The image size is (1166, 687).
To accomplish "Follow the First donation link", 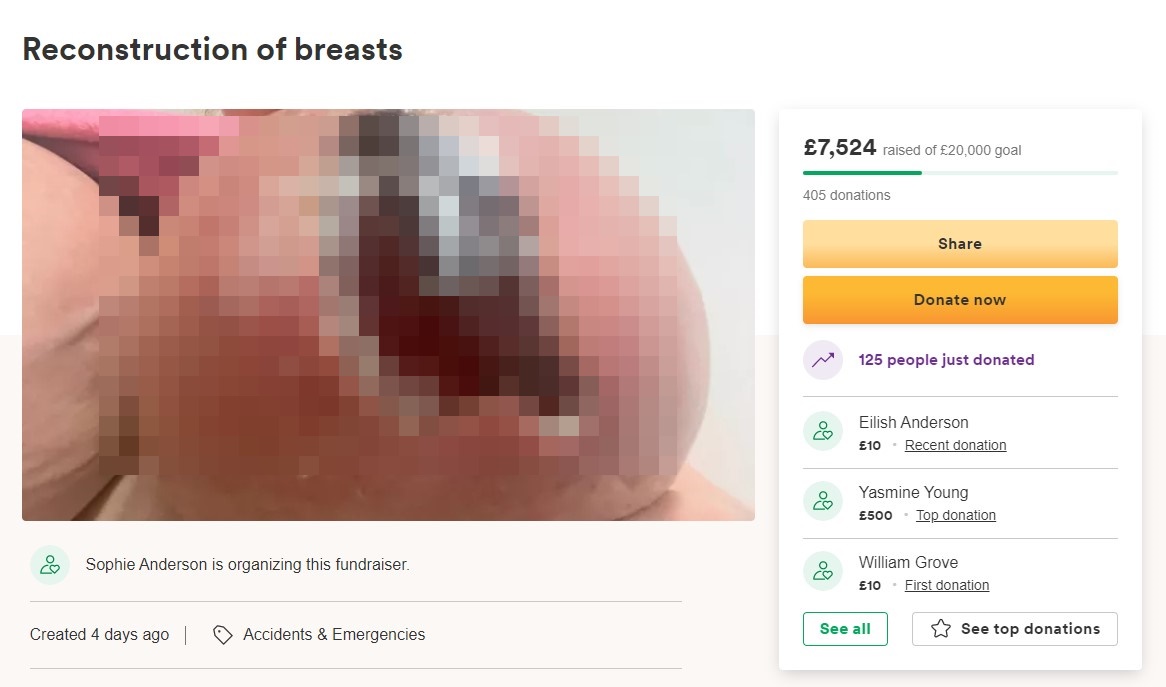I will tap(946, 586).
